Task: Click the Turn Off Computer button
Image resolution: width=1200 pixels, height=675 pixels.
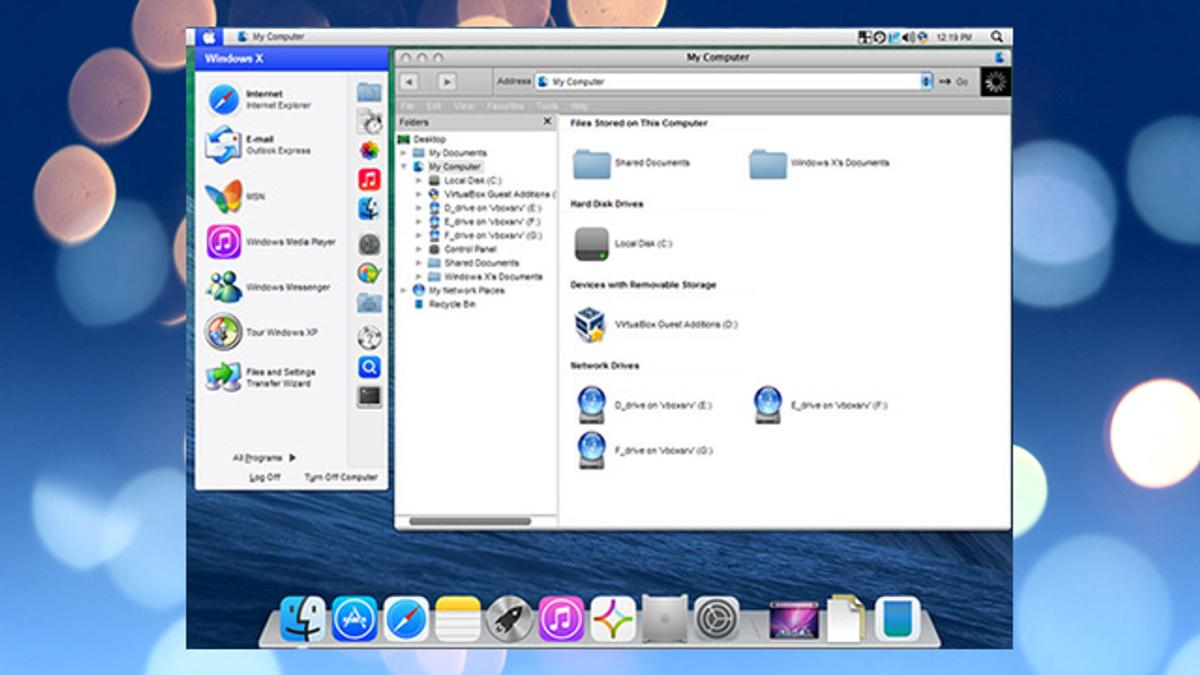Action: (x=341, y=477)
